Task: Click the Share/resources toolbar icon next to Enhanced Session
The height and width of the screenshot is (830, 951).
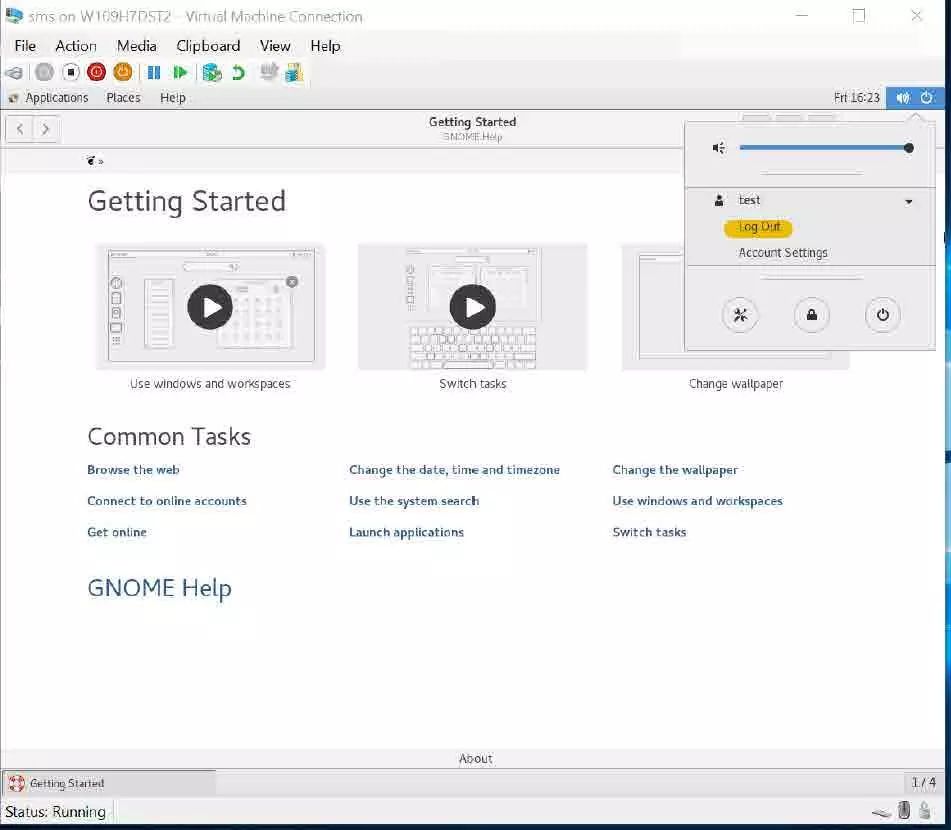Action: coord(294,72)
